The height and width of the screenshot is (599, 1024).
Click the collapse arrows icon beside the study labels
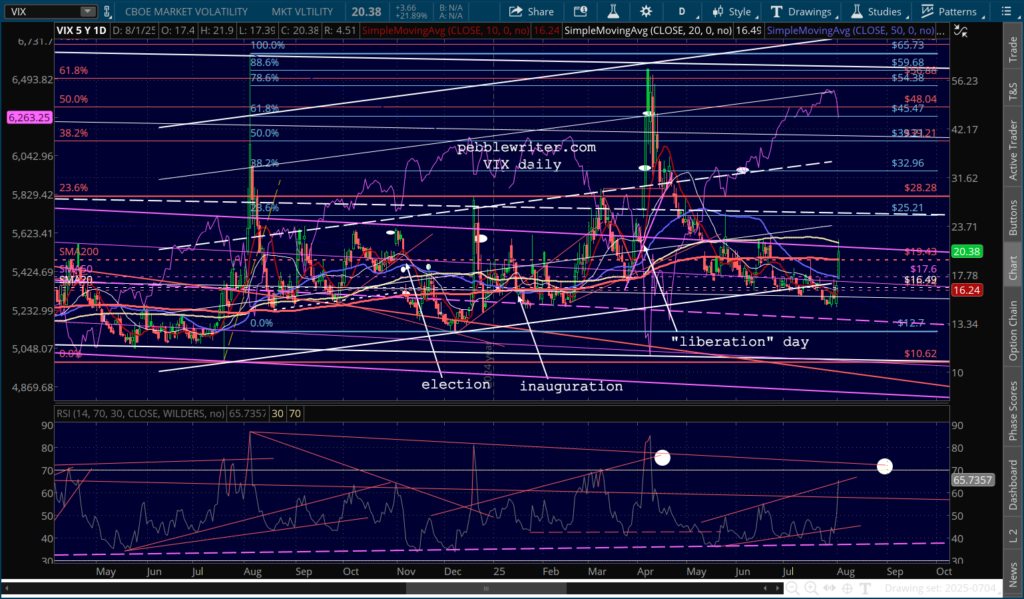click(x=961, y=31)
